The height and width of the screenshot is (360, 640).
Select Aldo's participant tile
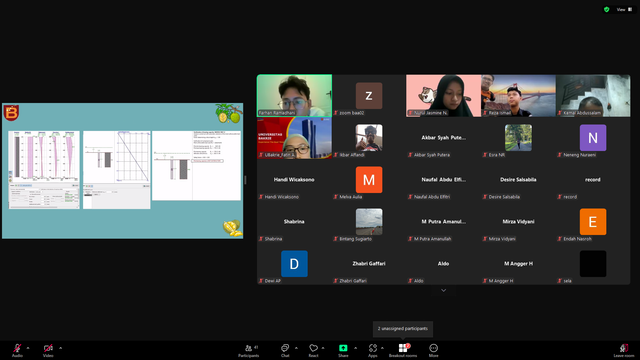click(x=444, y=264)
